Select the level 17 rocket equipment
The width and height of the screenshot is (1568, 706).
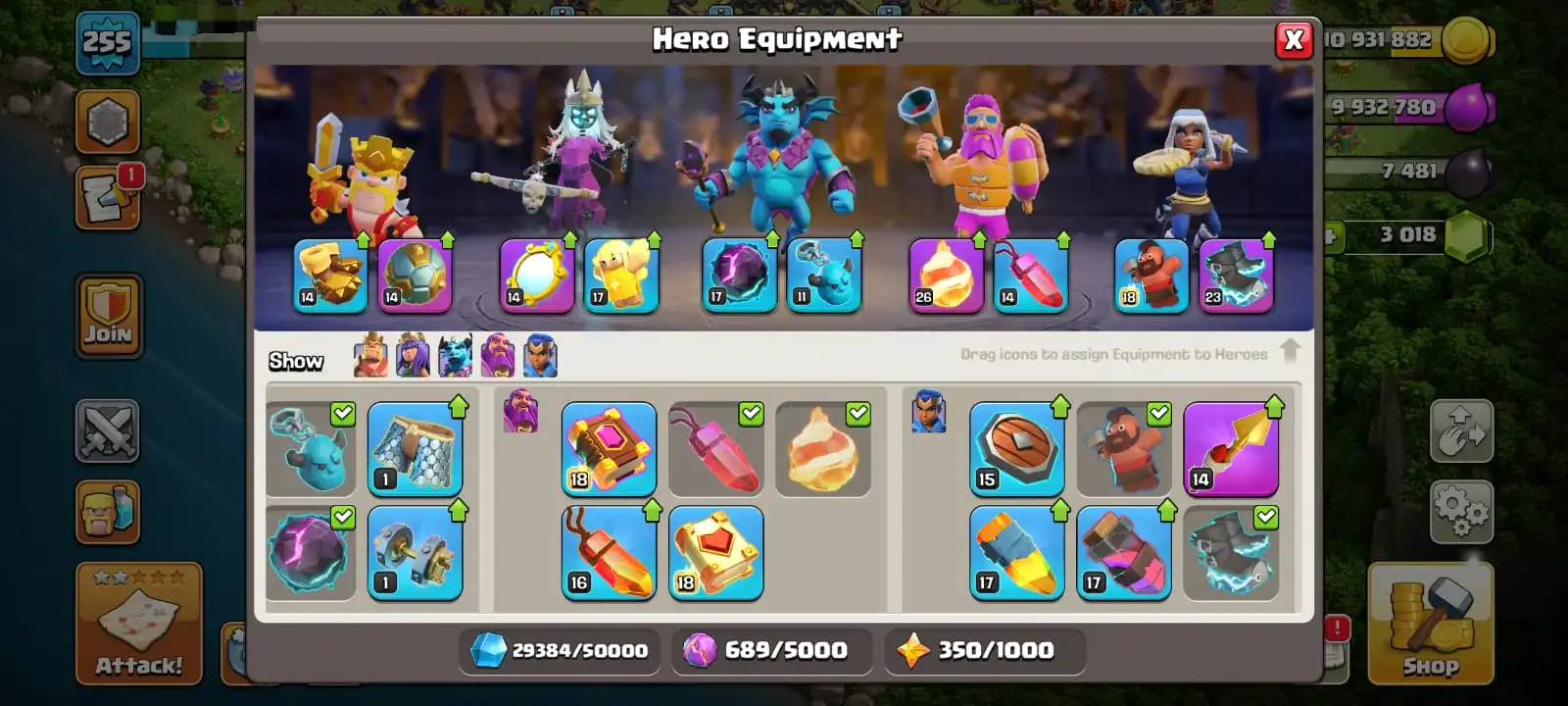coord(1017,553)
